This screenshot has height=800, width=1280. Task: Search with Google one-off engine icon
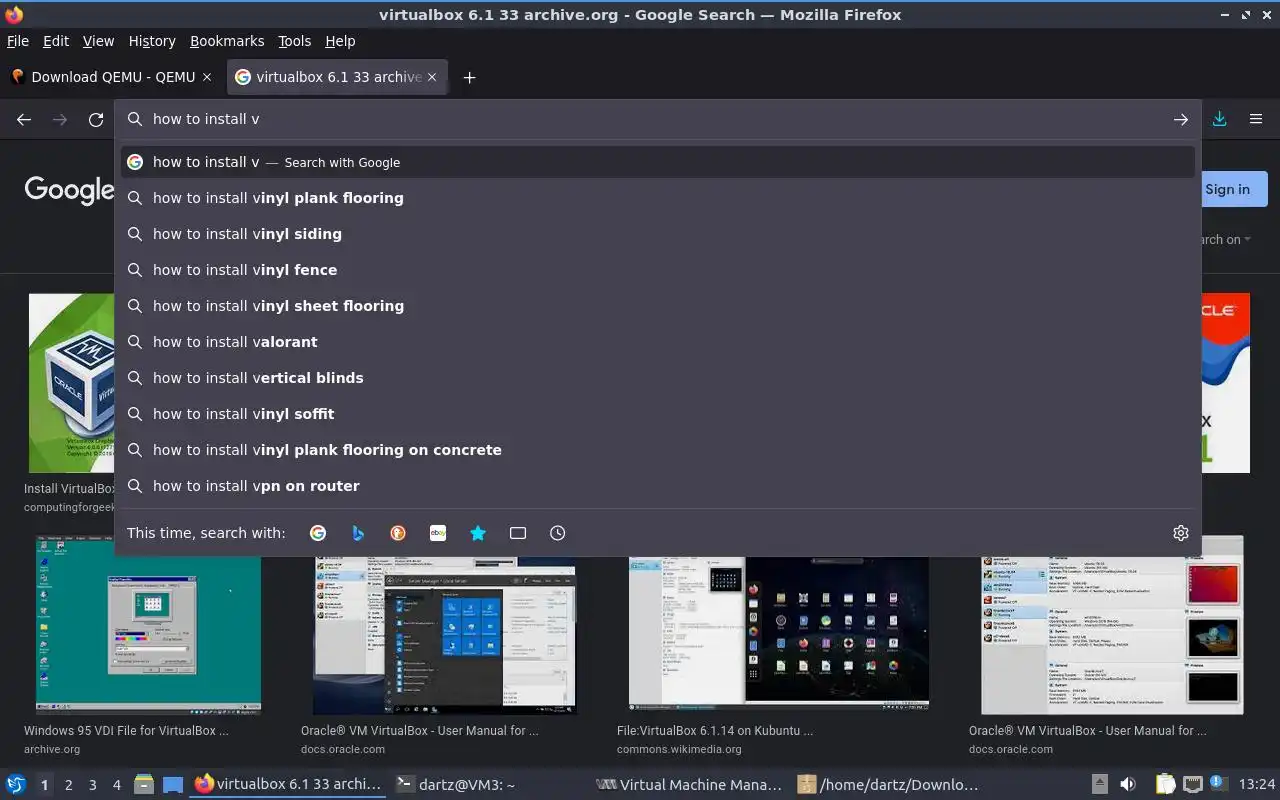318,533
